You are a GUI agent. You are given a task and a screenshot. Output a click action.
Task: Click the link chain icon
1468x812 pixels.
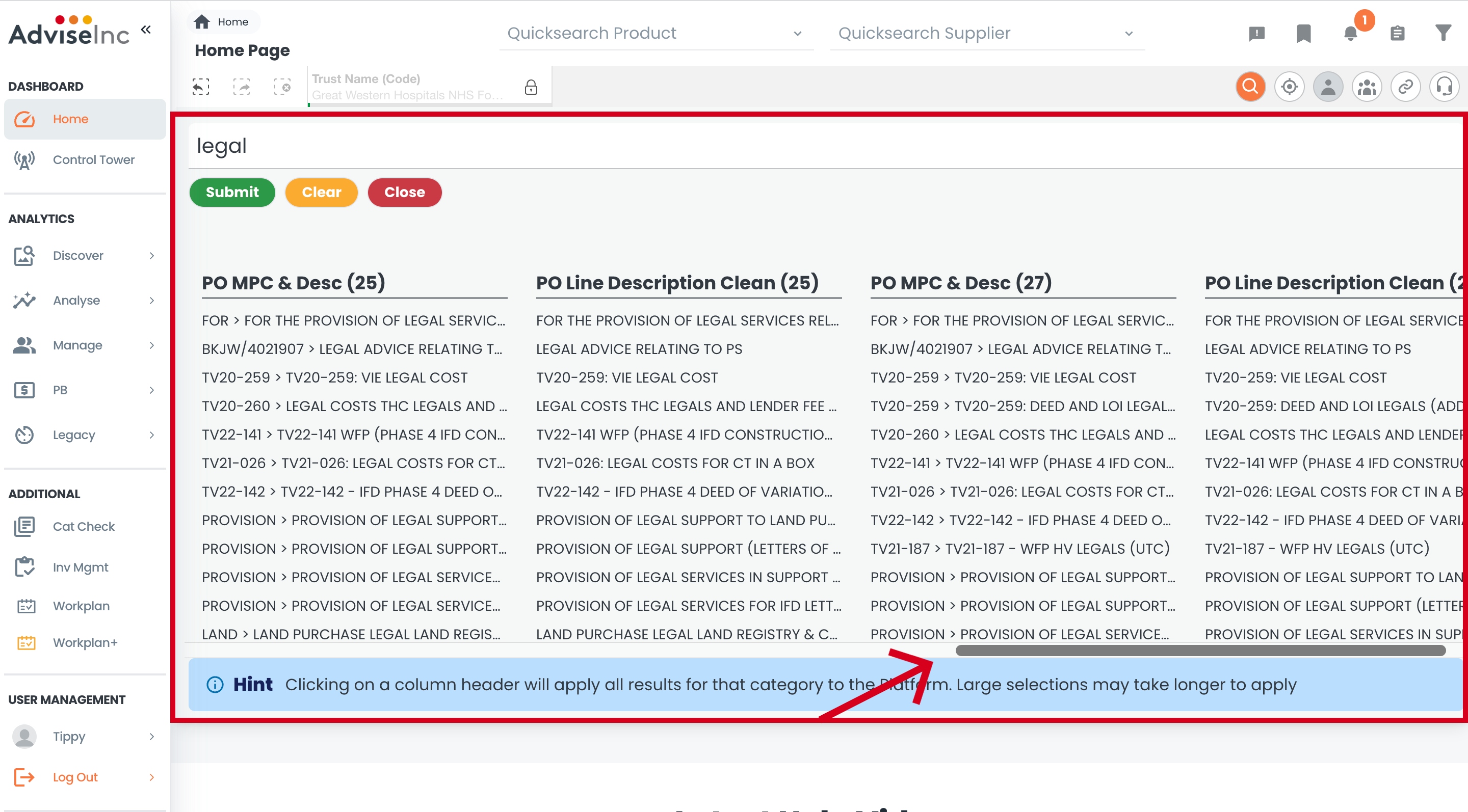coord(1405,87)
